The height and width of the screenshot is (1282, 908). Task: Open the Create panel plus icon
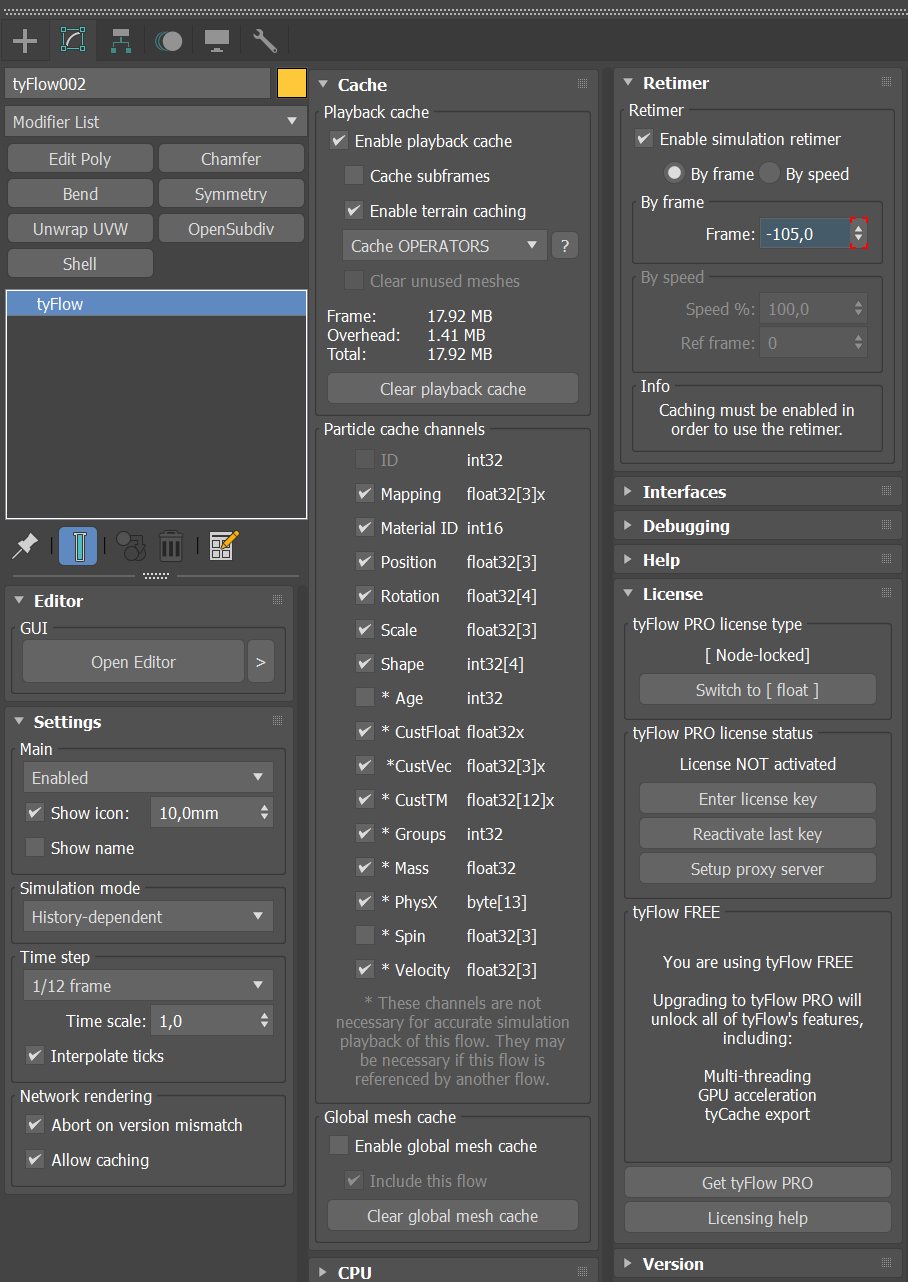point(24,41)
